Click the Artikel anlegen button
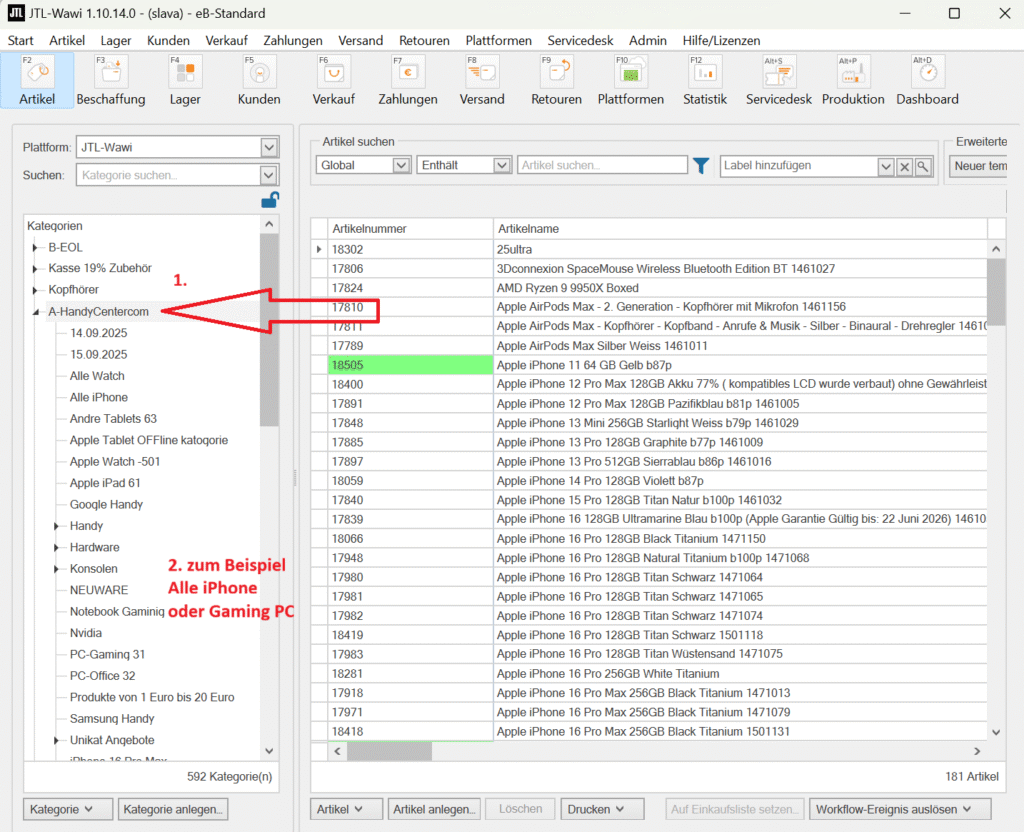 [x=435, y=809]
